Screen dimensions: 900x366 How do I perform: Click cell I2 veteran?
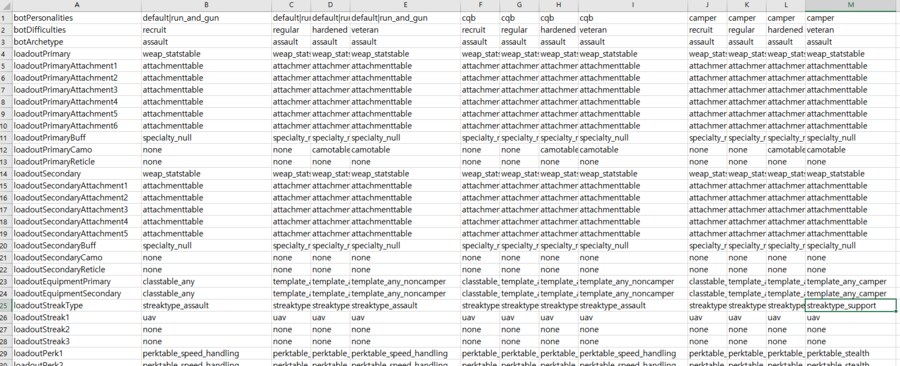[x=633, y=30]
